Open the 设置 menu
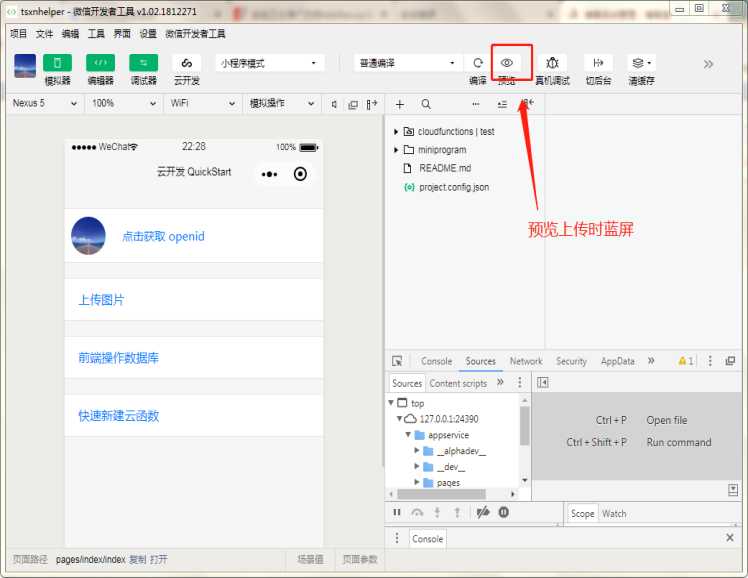The width and height of the screenshot is (748, 578). (148, 33)
